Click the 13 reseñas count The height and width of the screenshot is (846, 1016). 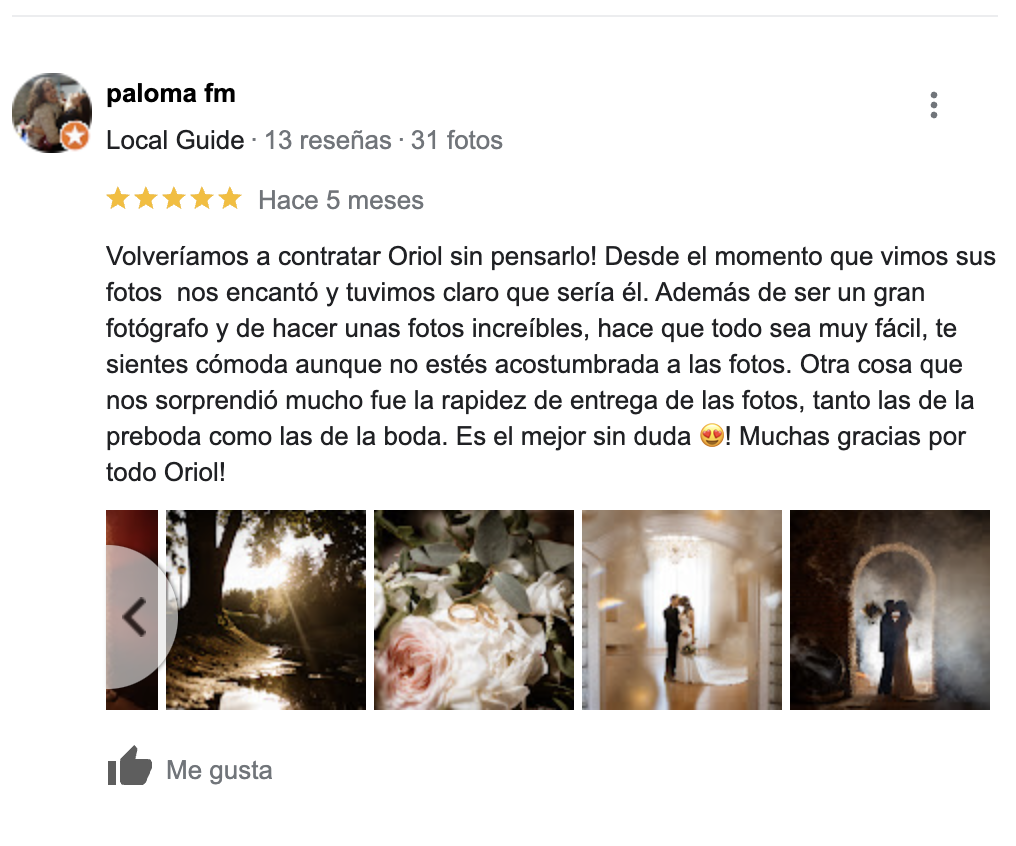328,141
